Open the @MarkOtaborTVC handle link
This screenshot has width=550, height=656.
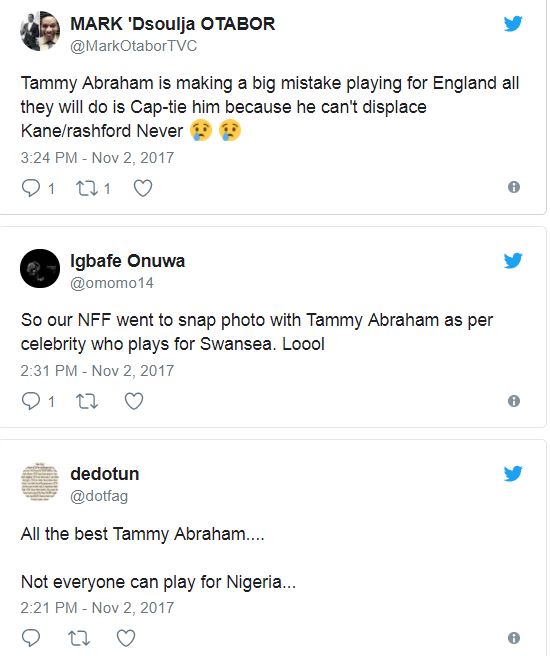pos(133,46)
